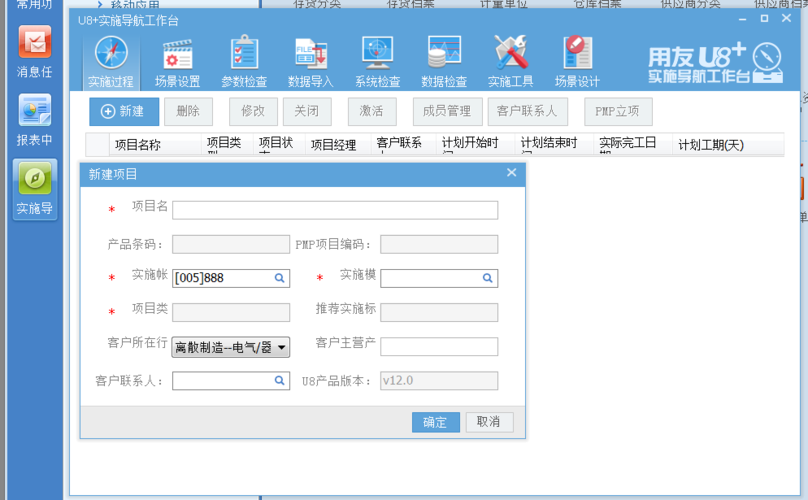The image size is (808, 500).
Task: Click search icon in 客户联系人 field
Action: (279, 380)
